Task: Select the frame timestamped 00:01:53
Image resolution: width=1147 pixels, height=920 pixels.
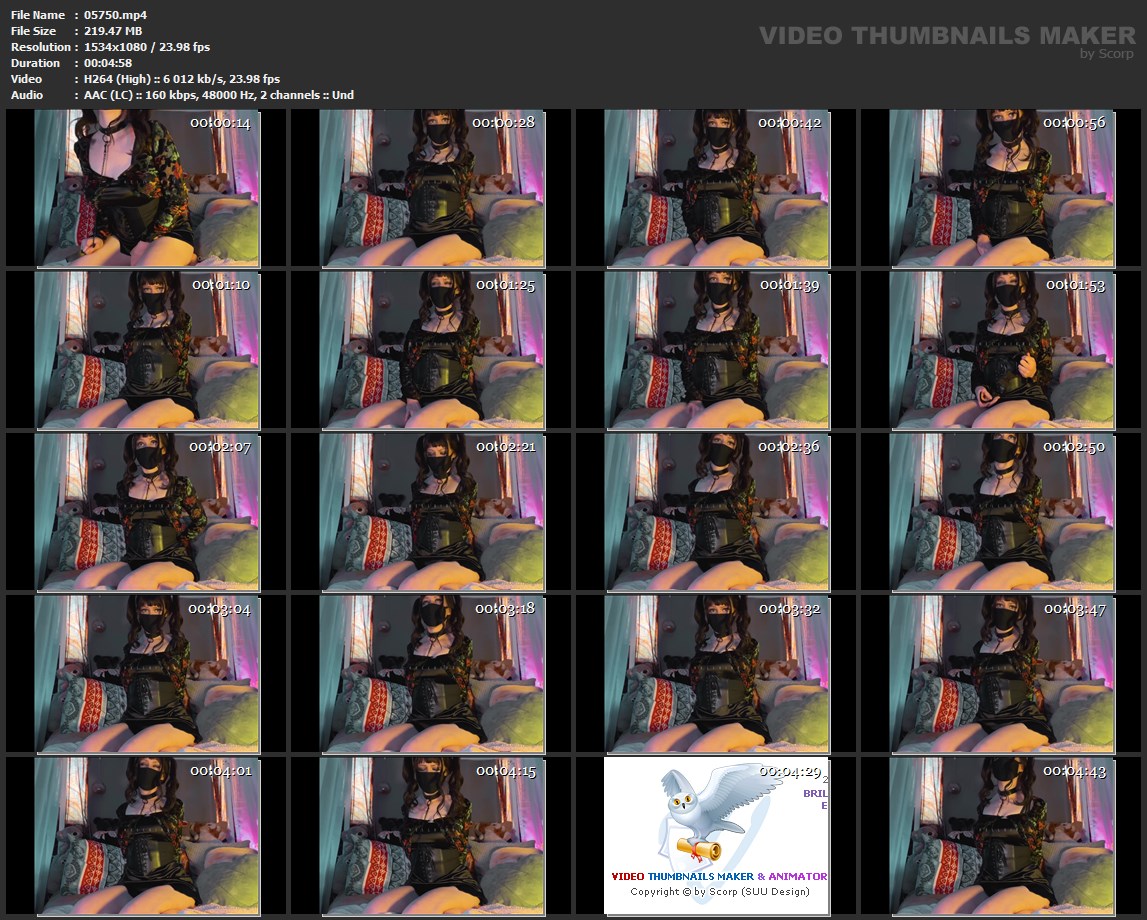Action: 1002,350
